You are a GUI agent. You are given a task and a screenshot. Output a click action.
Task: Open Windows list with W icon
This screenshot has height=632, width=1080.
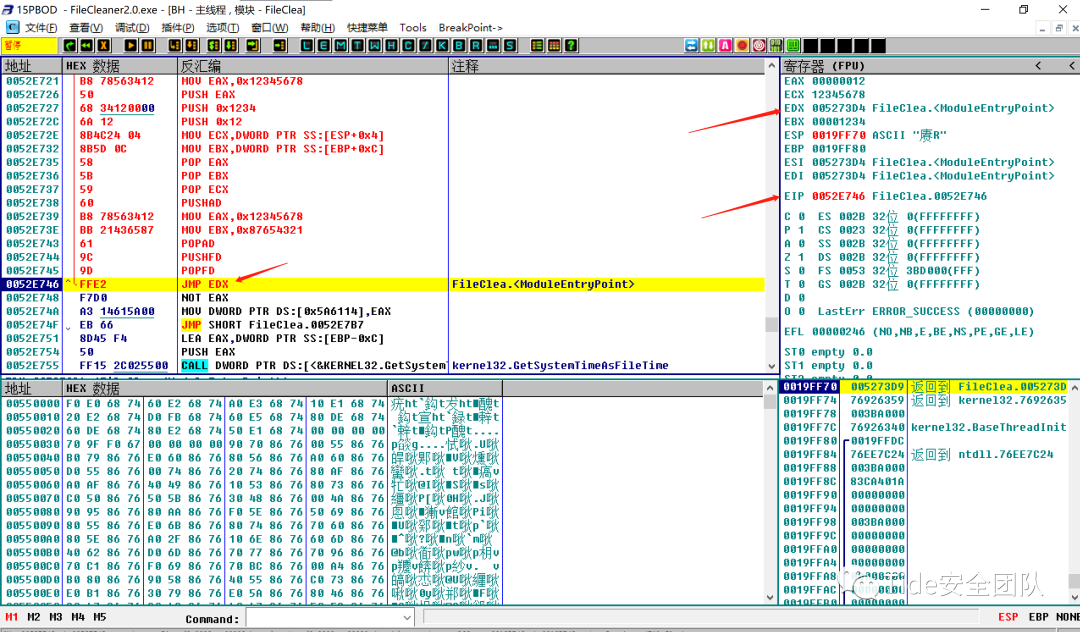coord(374,45)
